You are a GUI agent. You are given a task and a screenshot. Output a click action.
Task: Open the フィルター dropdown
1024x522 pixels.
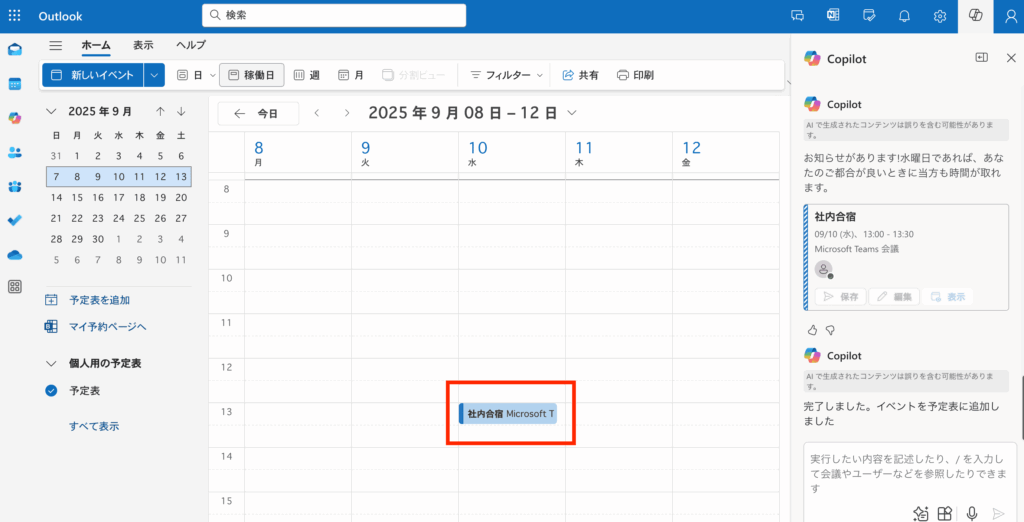[507, 75]
